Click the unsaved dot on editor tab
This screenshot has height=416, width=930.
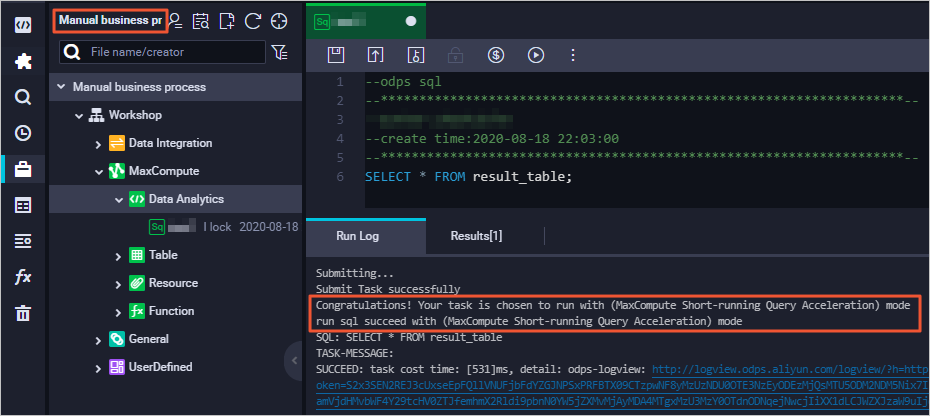(410, 21)
